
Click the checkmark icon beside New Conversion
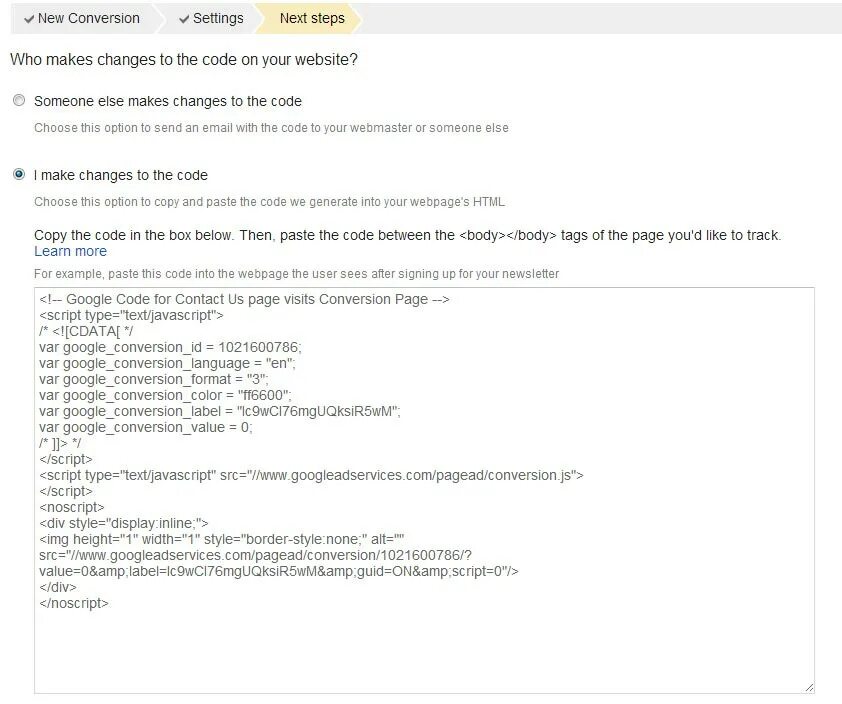click(x=30, y=18)
